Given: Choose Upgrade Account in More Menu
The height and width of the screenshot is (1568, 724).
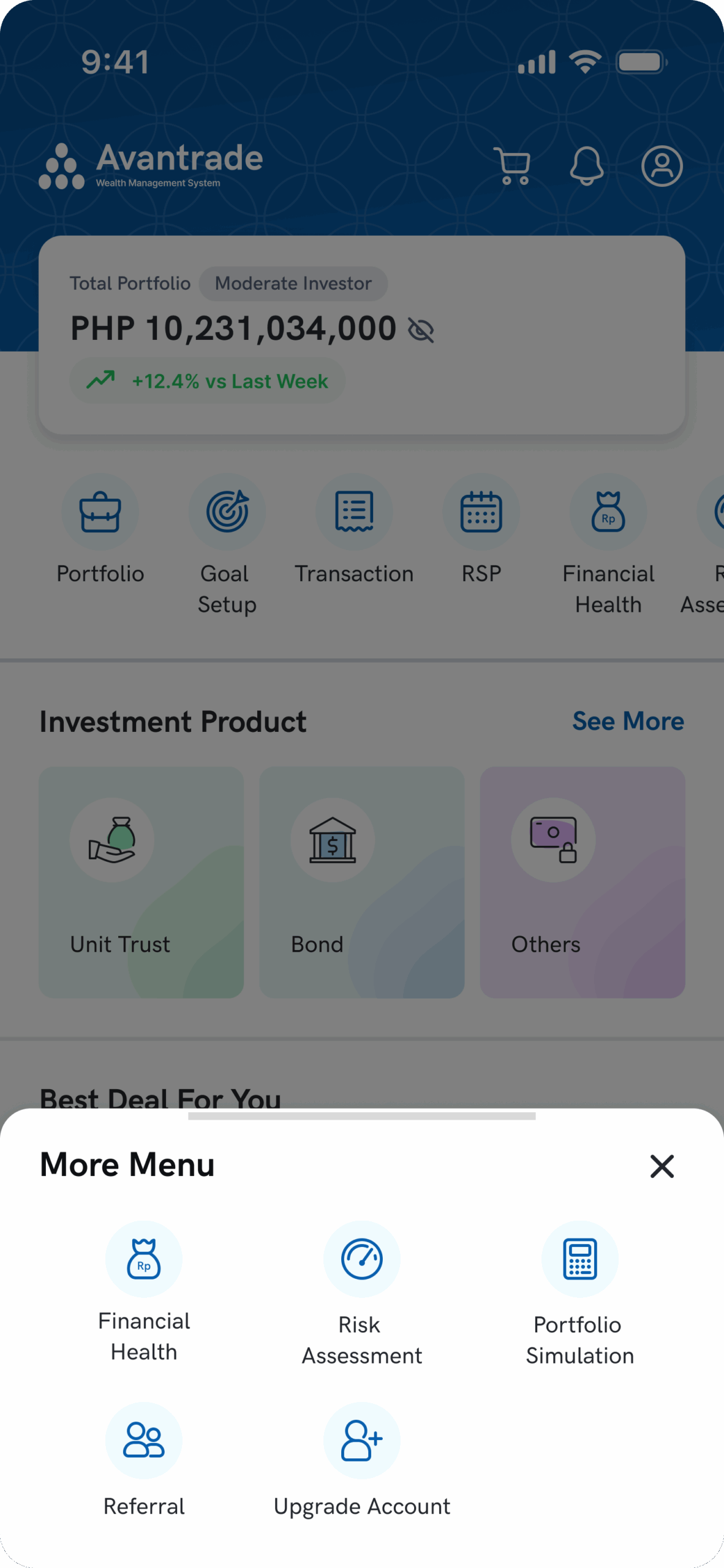Looking at the screenshot, I should pyautogui.click(x=362, y=1441).
